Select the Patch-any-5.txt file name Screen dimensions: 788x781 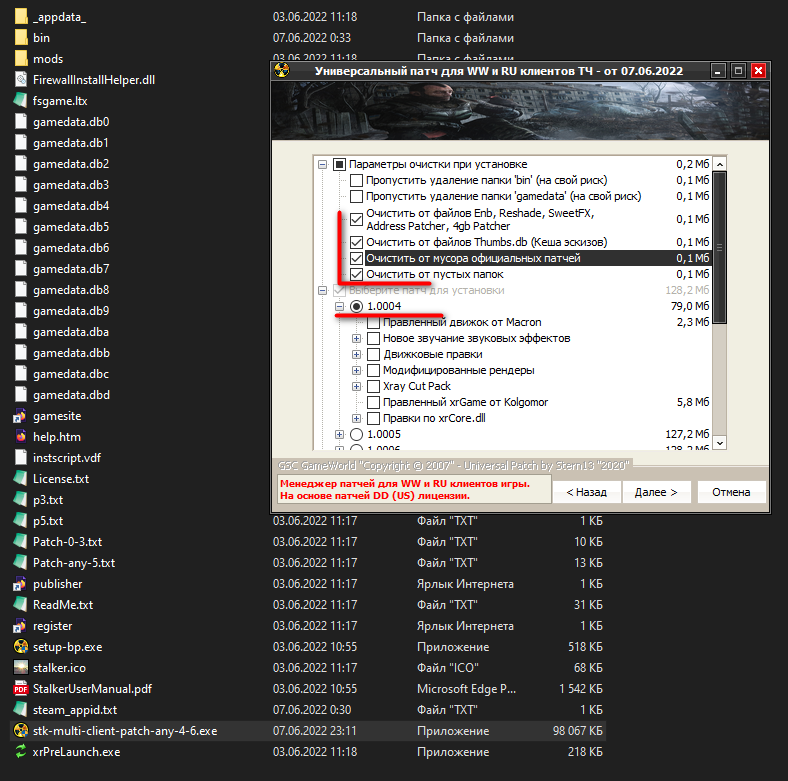click(74, 563)
